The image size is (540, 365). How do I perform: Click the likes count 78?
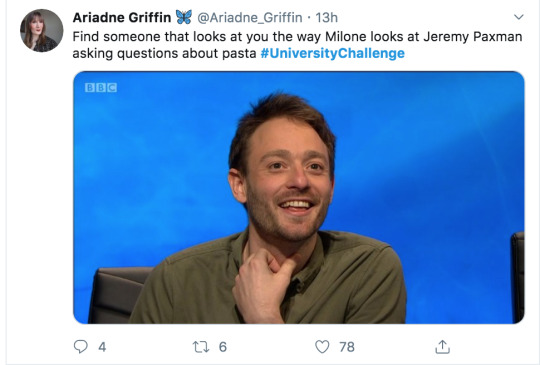(x=347, y=347)
